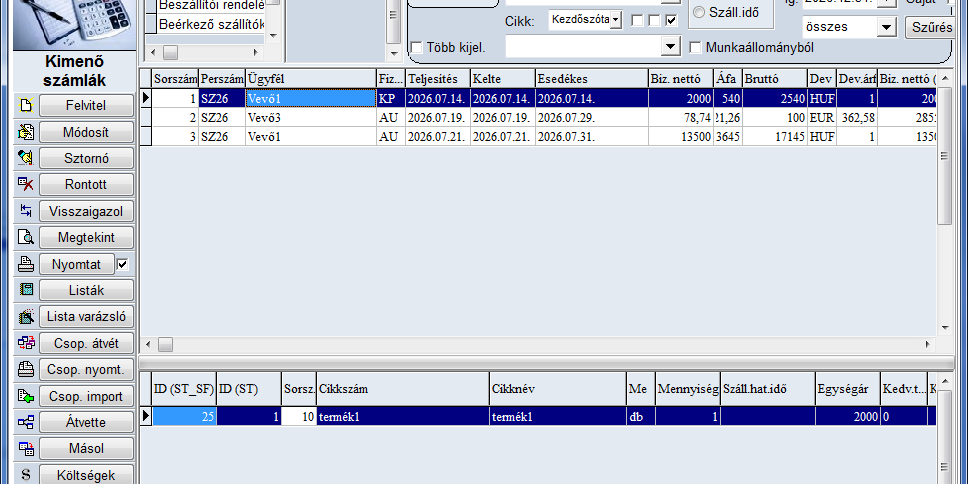This screenshot has height=484, width=968.
Task: Click the wizard icon beside the Lista varázsló button
Action: [25, 317]
